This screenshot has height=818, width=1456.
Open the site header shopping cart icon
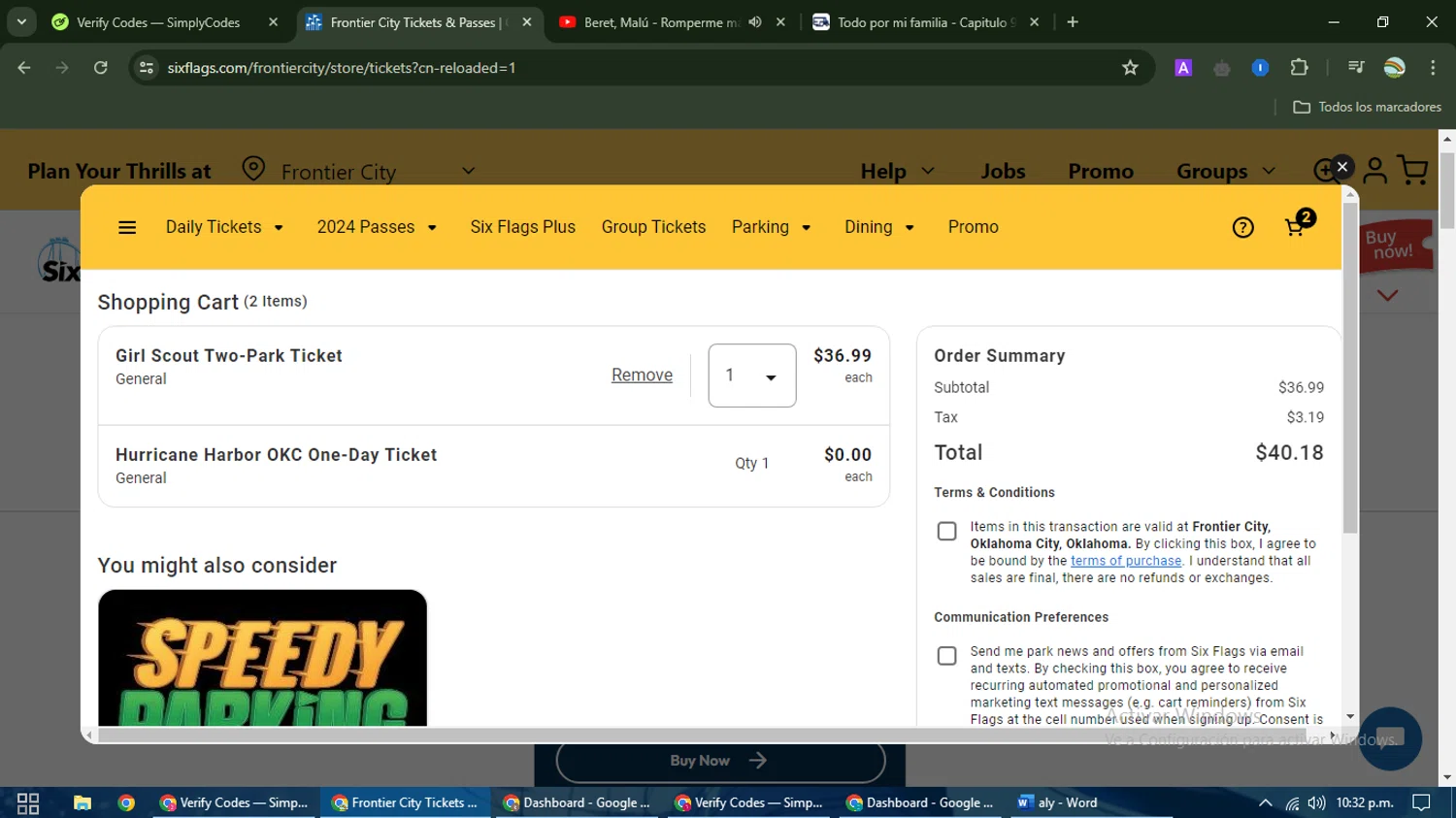[x=1413, y=171]
